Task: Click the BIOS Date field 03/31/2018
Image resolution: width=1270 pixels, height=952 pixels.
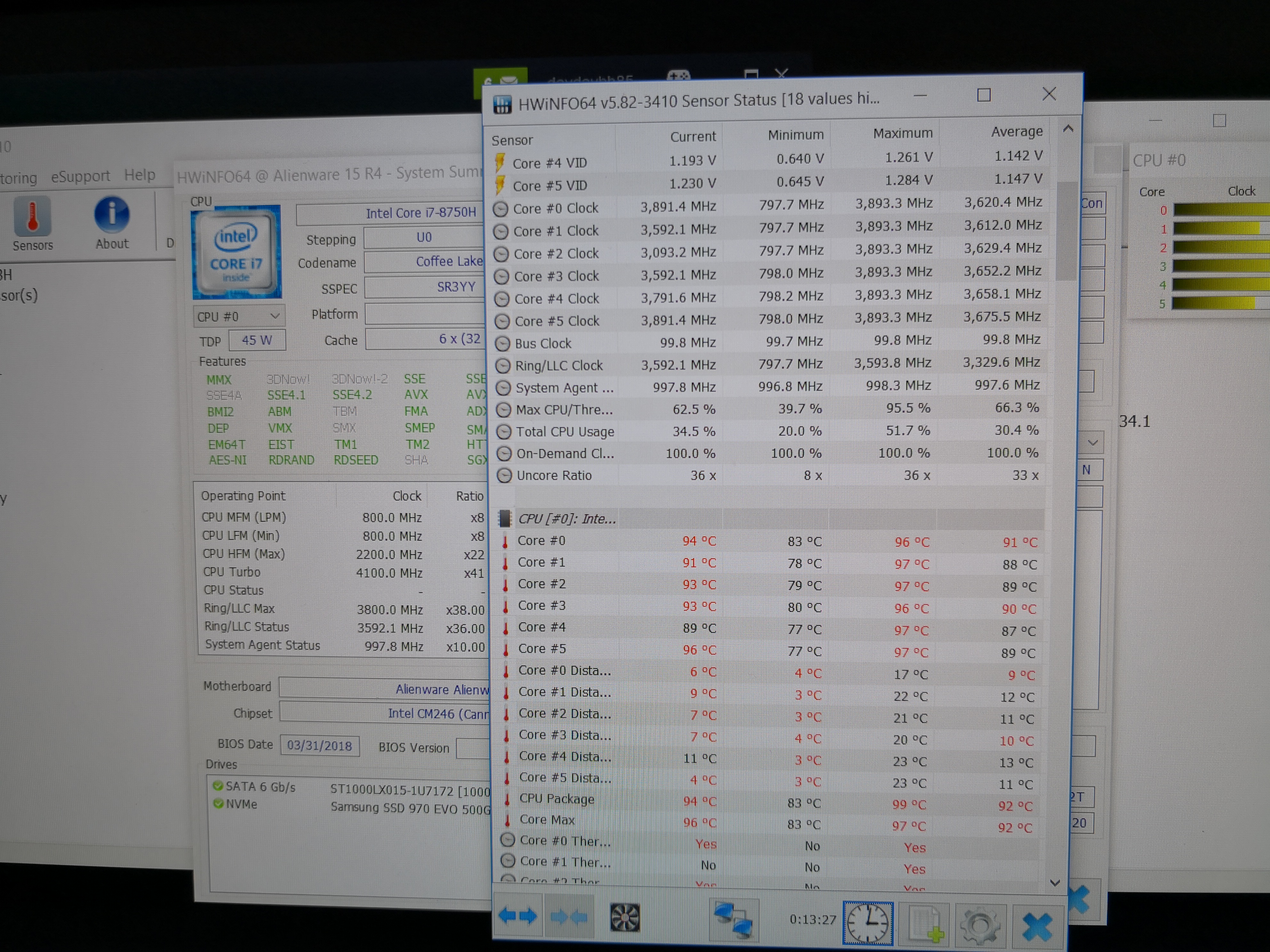Action: (319, 745)
